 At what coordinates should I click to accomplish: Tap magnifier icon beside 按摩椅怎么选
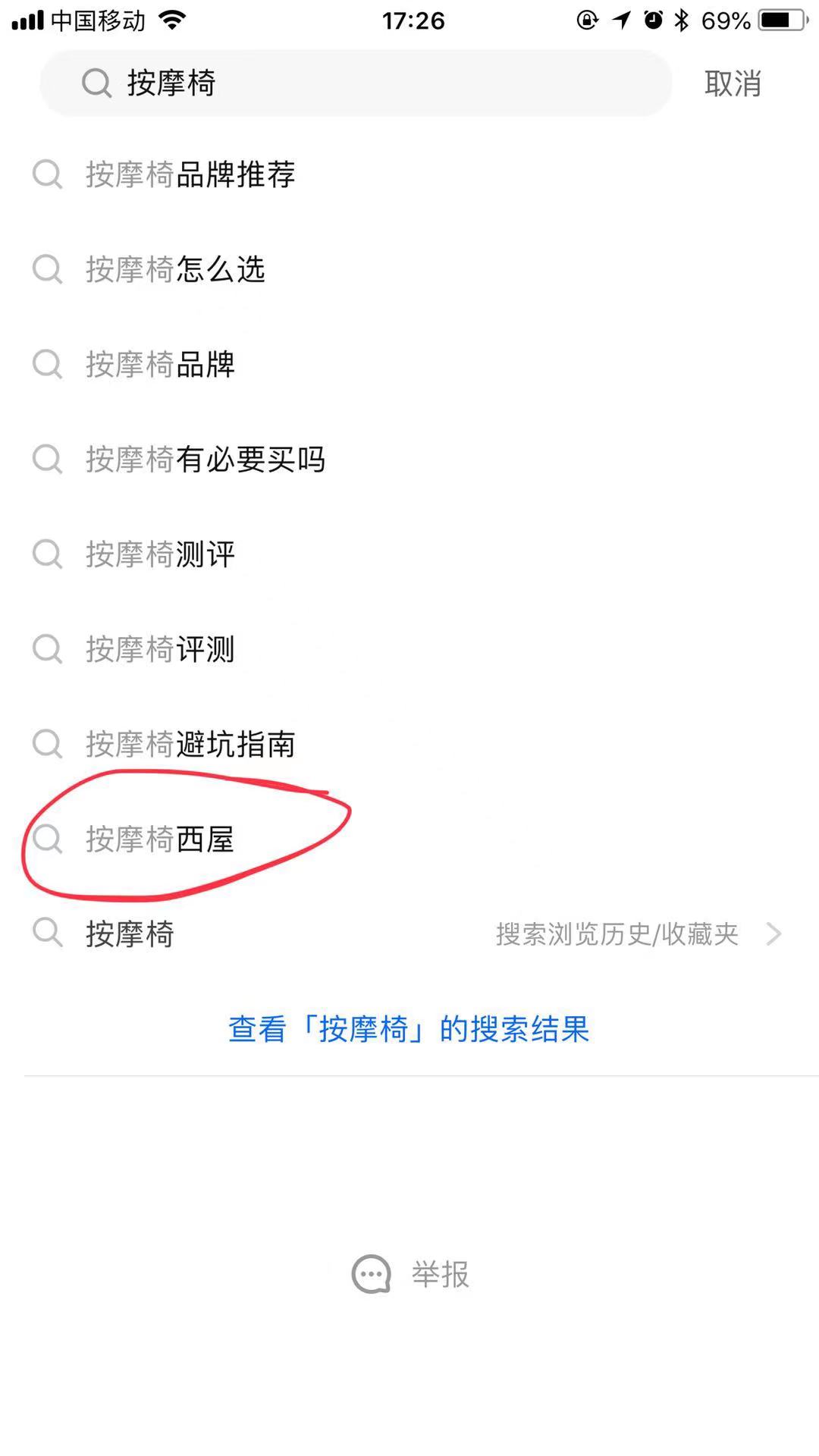[47, 269]
